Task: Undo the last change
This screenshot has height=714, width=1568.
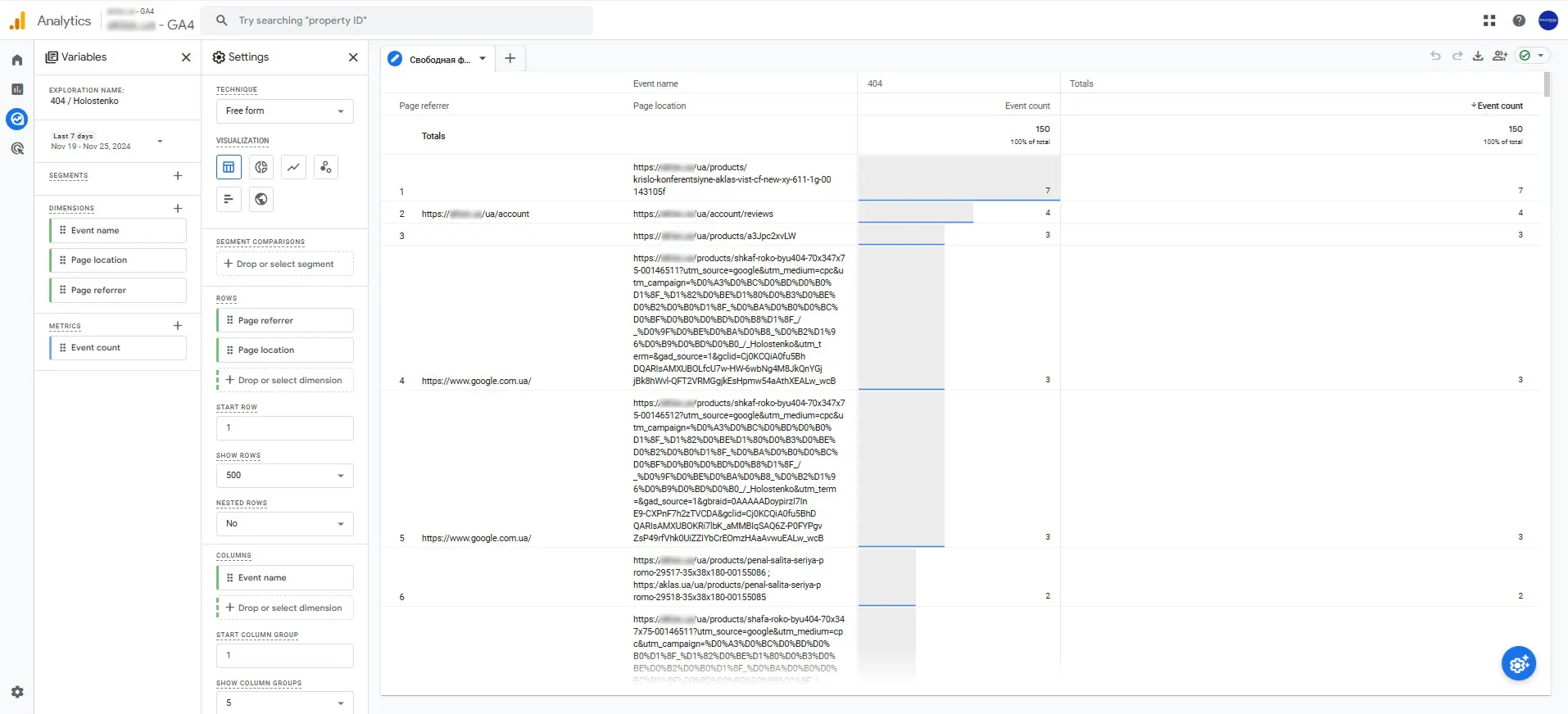Action: pyautogui.click(x=1435, y=56)
